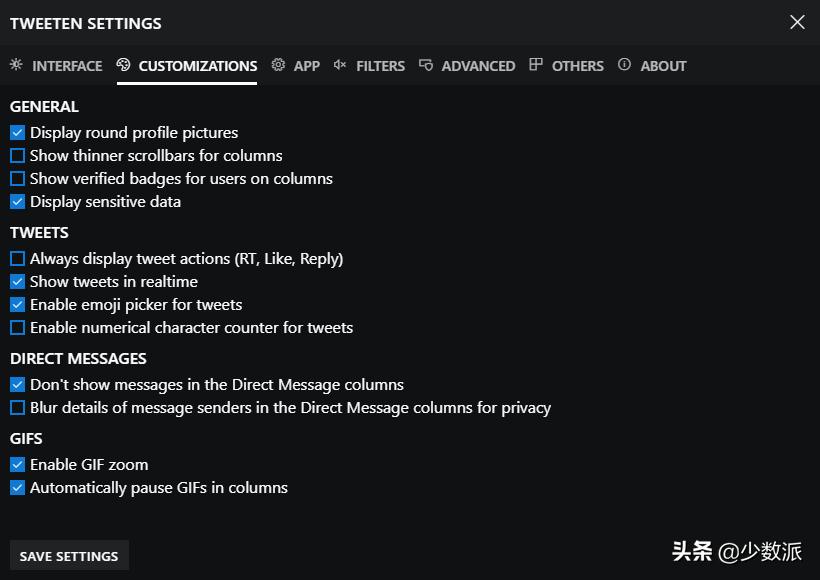Click the Interface tab sun icon
This screenshot has height=580, width=820.
click(16, 65)
